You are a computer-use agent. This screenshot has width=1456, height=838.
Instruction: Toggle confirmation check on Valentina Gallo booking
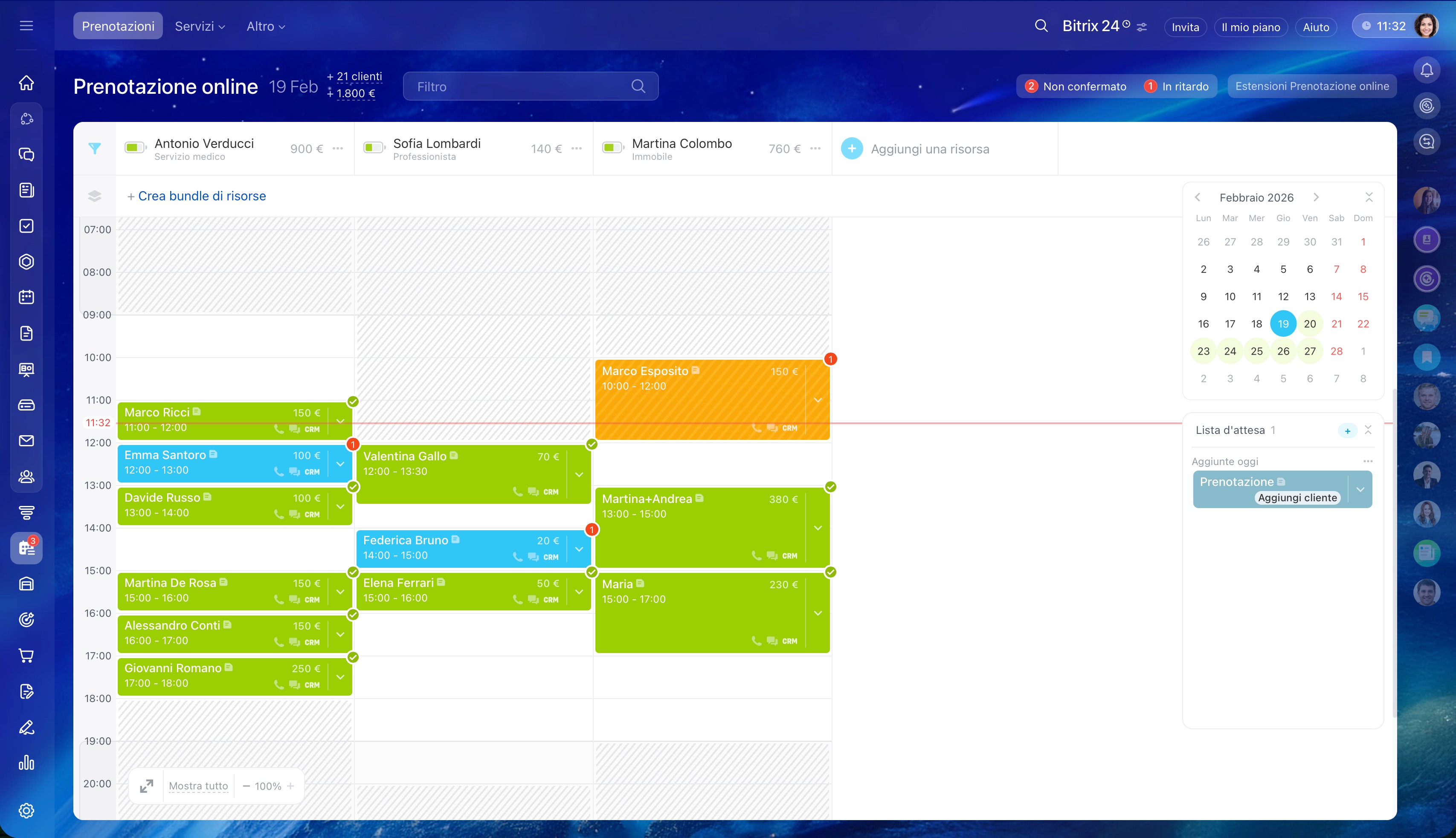pos(591,444)
